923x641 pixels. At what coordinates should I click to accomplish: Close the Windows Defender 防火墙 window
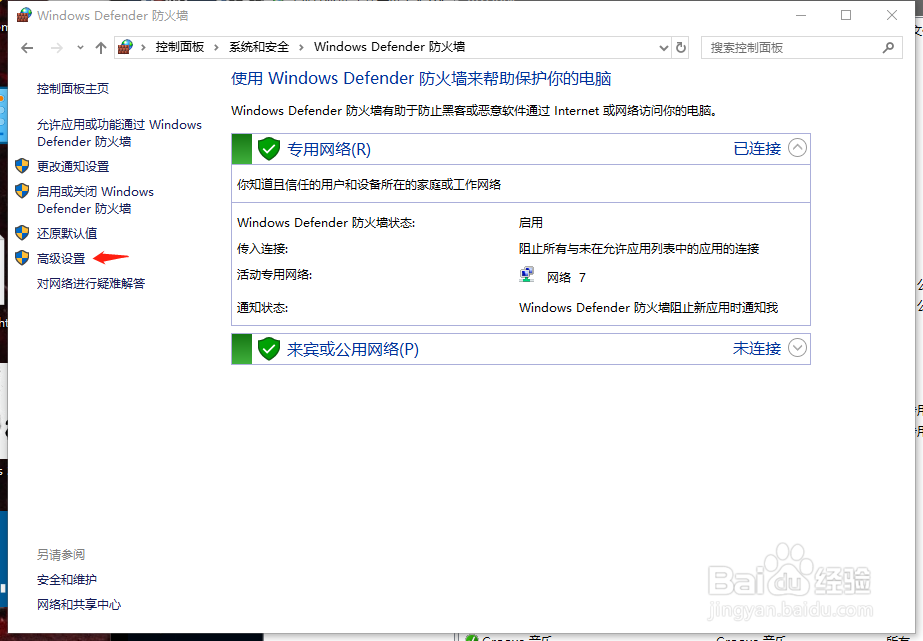[x=892, y=15]
